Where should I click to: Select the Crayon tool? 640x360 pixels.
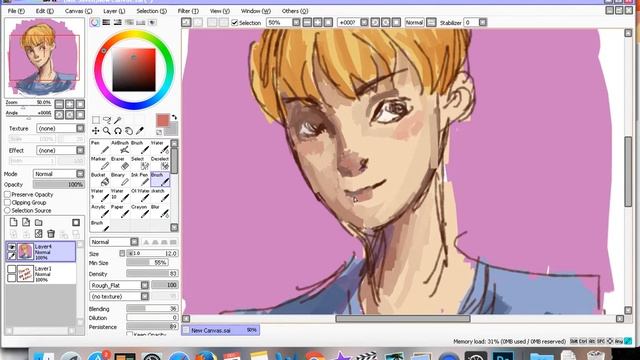[140, 211]
